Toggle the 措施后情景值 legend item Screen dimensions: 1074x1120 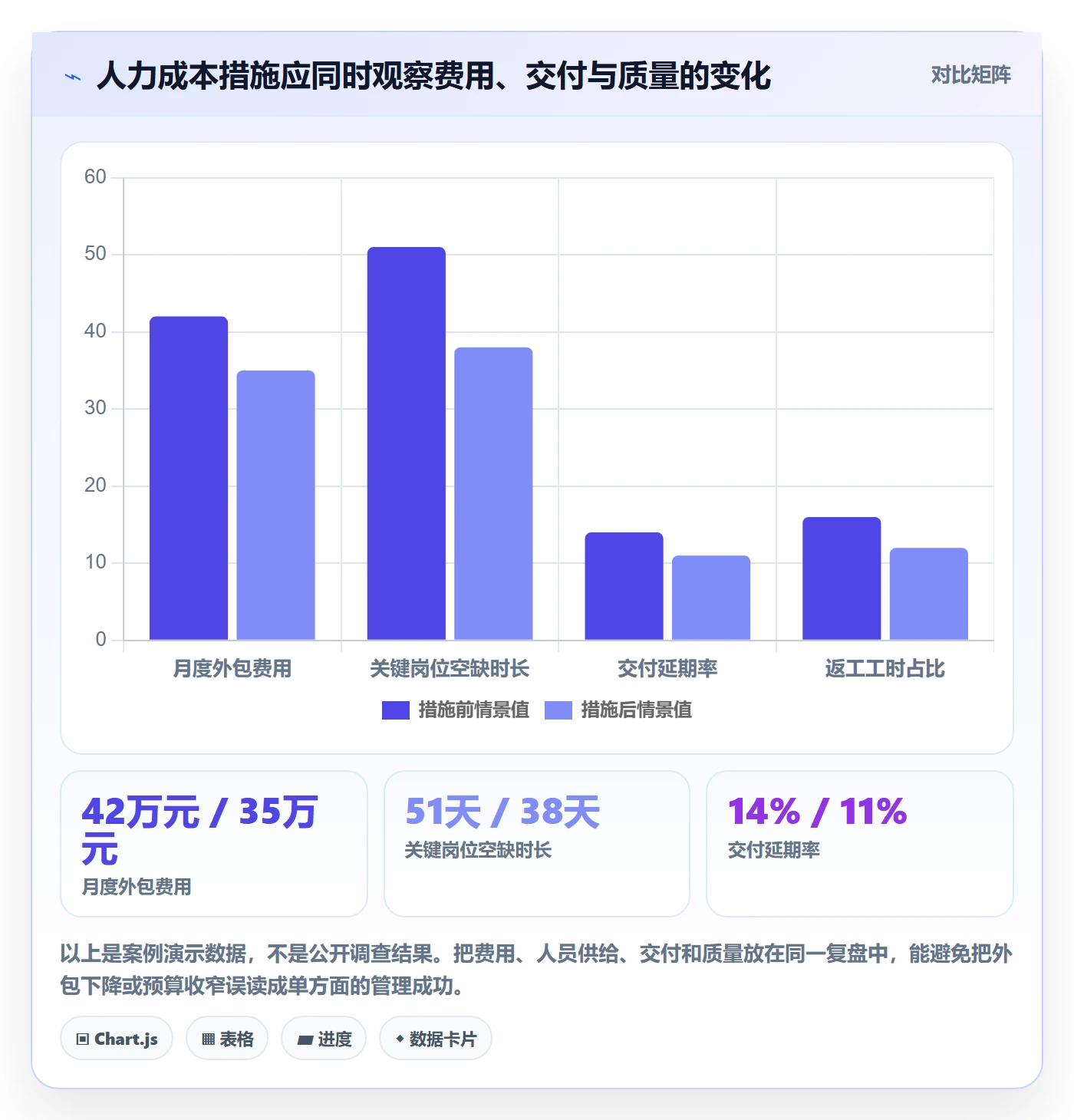click(x=618, y=710)
